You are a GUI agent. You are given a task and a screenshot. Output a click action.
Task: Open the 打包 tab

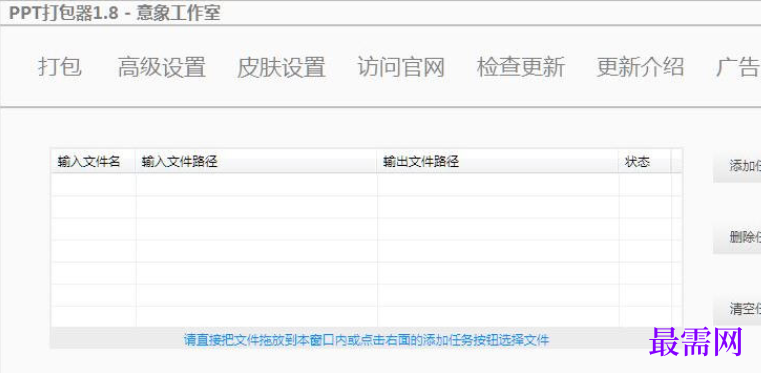click(x=60, y=67)
